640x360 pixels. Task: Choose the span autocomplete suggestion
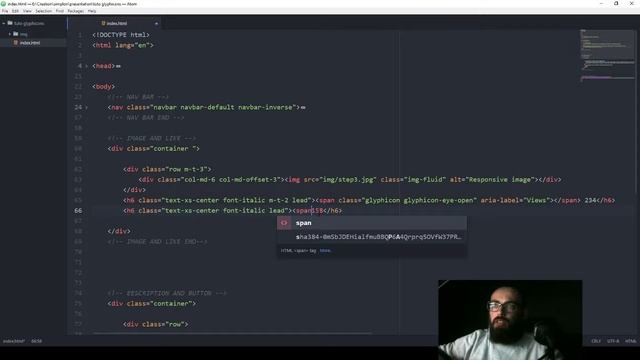click(x=371, y=223)
